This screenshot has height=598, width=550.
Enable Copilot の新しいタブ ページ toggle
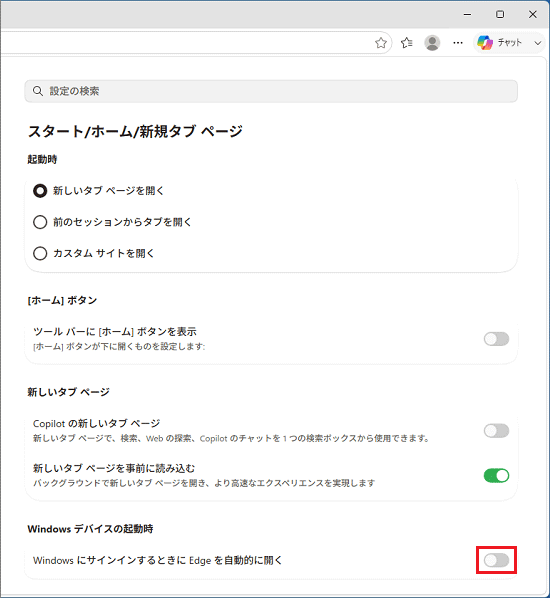coord(496,431)
